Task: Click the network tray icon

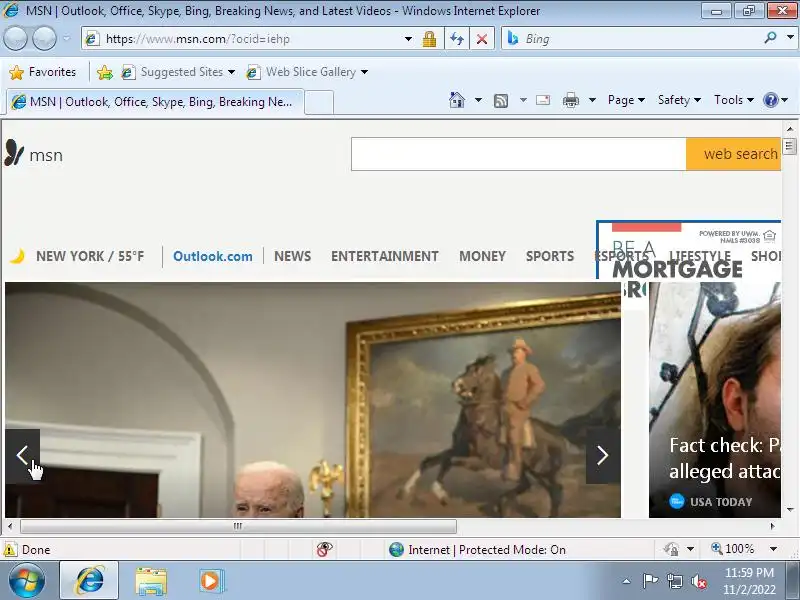Action: [x=674, y=581]
